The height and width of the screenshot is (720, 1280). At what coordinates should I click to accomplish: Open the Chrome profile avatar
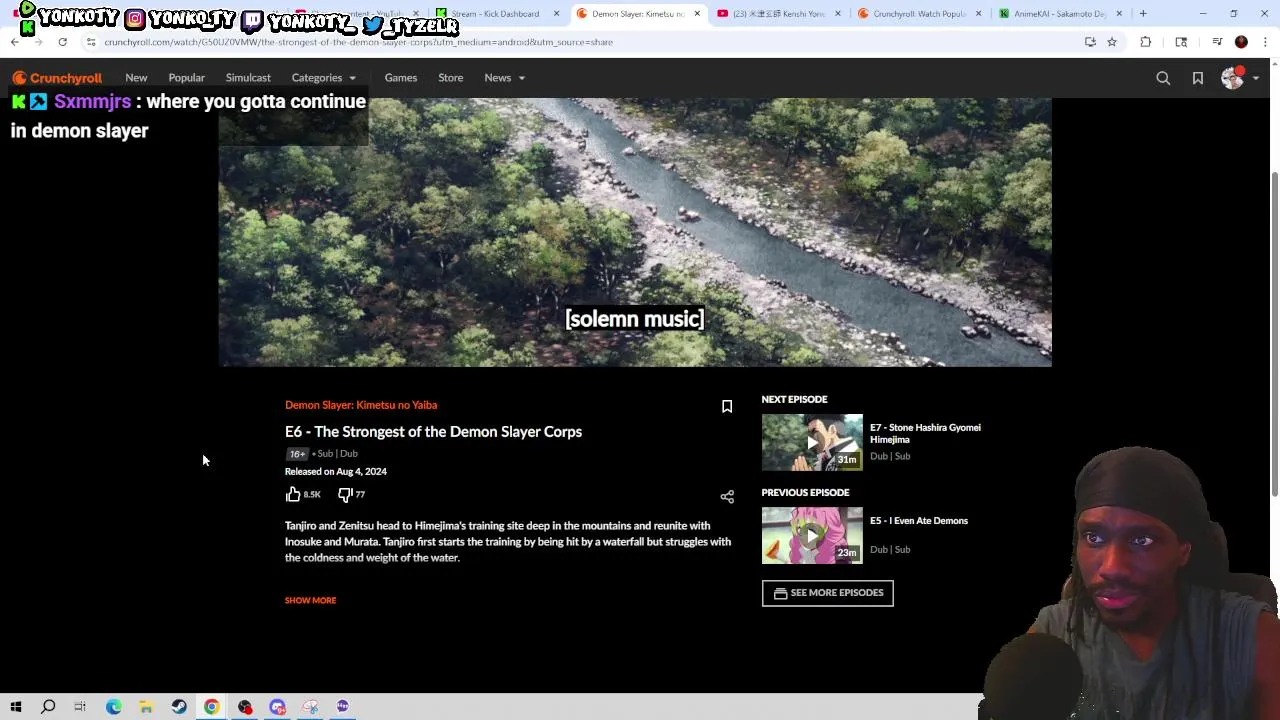(x=1241, y=42)
